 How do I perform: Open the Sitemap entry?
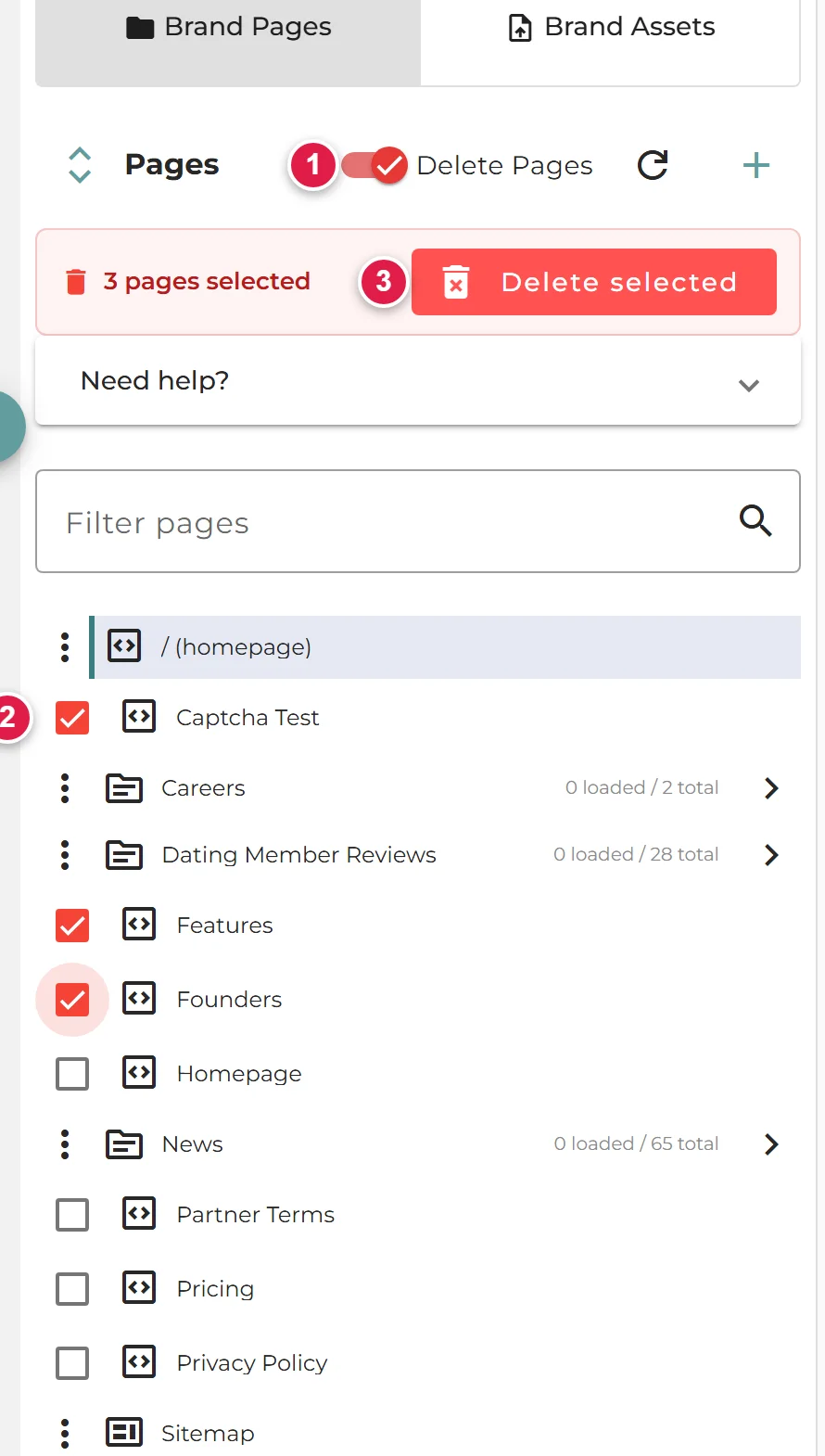(x=208, y=1434)
